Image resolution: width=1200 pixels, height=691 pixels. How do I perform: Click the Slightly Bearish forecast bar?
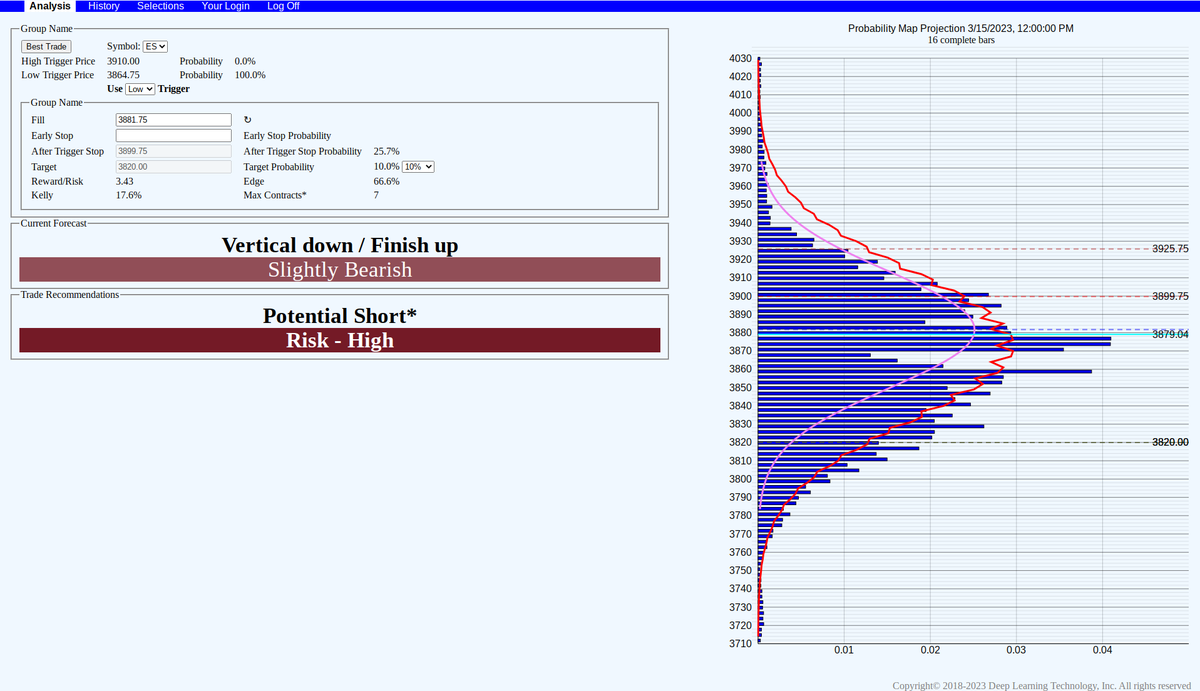[340, 270]
